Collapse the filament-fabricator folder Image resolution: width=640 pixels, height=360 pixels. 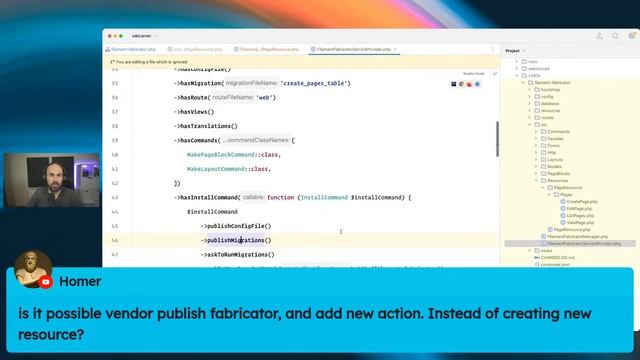(x=524, y=82)
